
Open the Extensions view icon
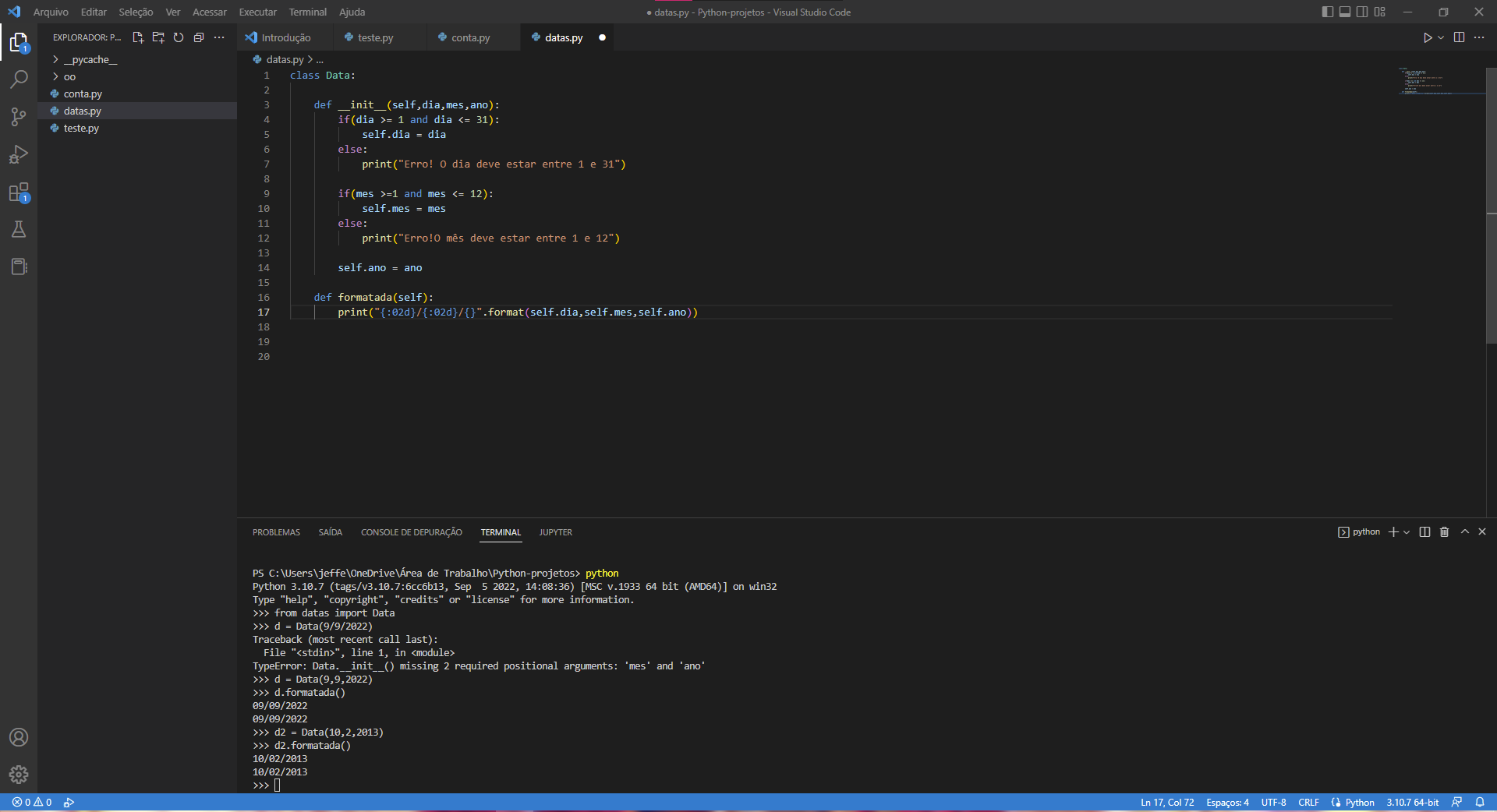point(19,192)
